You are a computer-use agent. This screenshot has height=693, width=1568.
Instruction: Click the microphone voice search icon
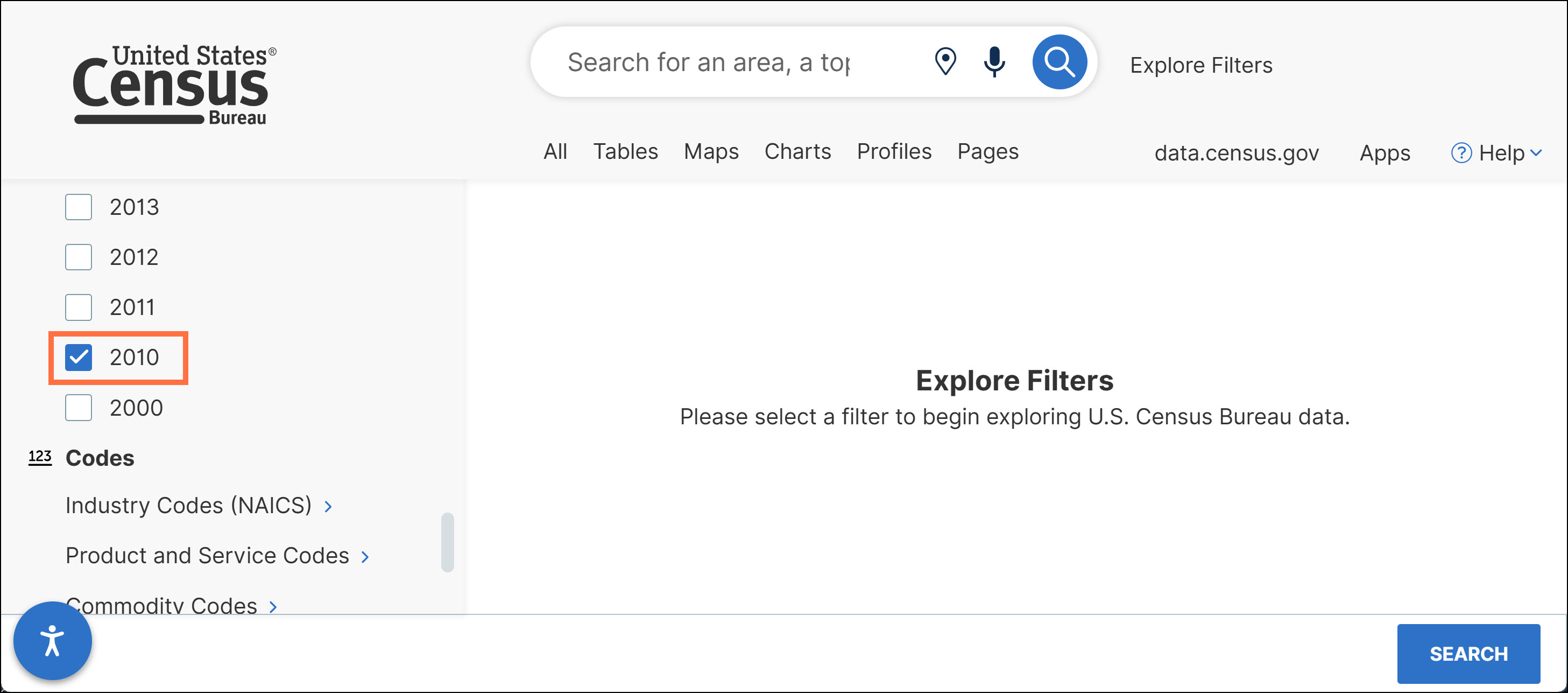994,62
